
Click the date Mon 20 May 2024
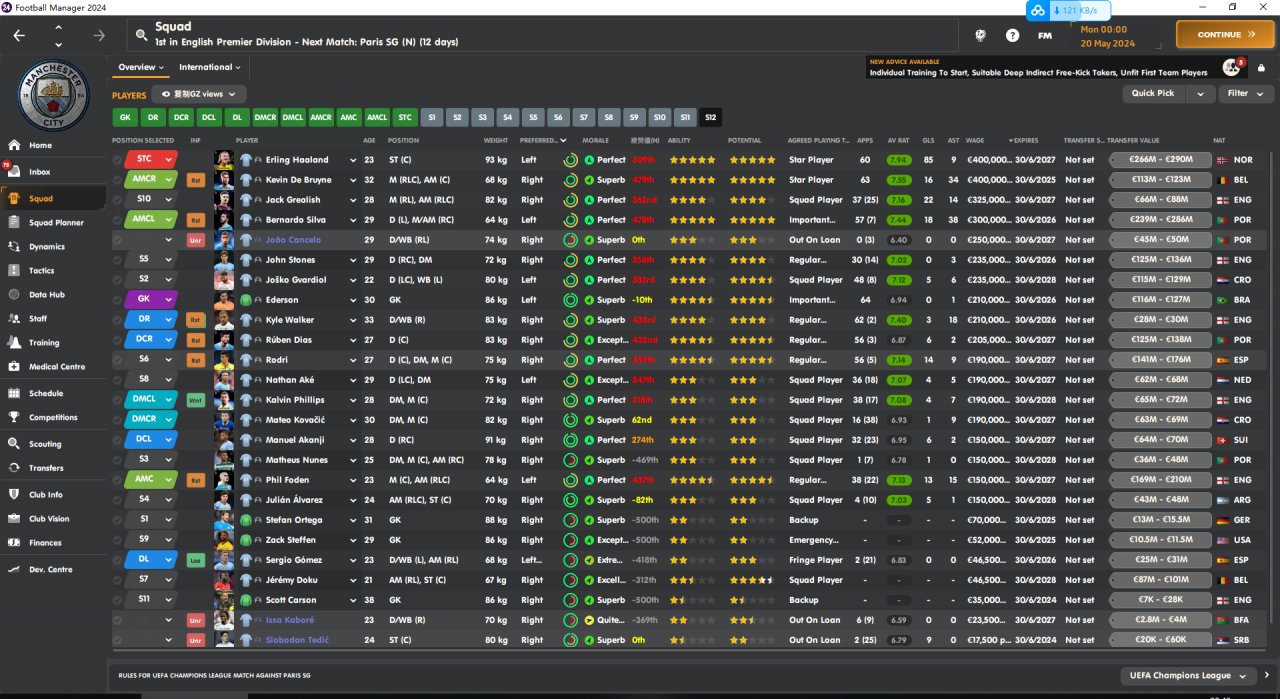click(x=1108, y=36)
